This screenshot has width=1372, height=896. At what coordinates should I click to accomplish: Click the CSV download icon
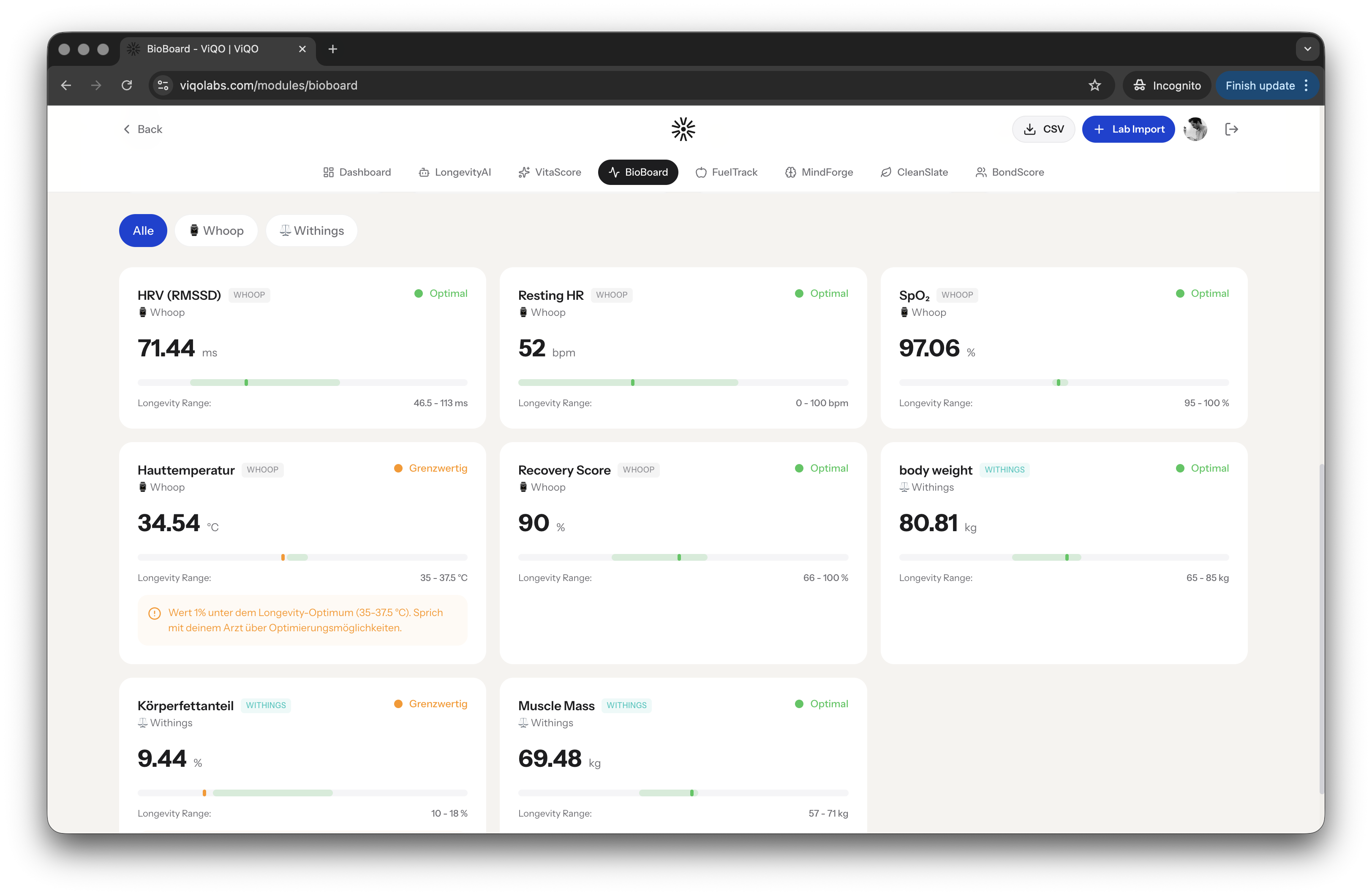1029,129
